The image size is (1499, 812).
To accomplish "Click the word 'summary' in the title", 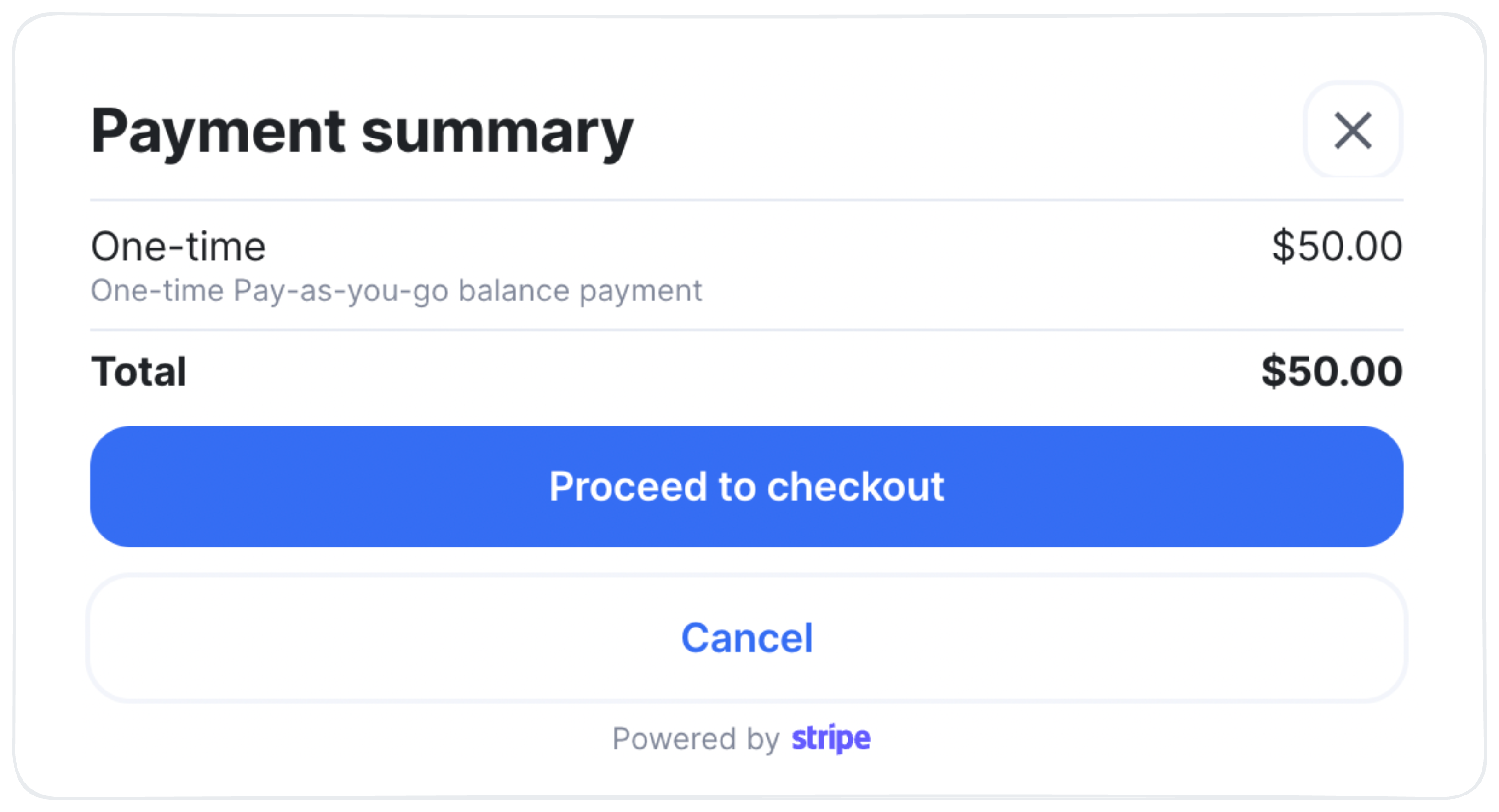I will 497,132.
